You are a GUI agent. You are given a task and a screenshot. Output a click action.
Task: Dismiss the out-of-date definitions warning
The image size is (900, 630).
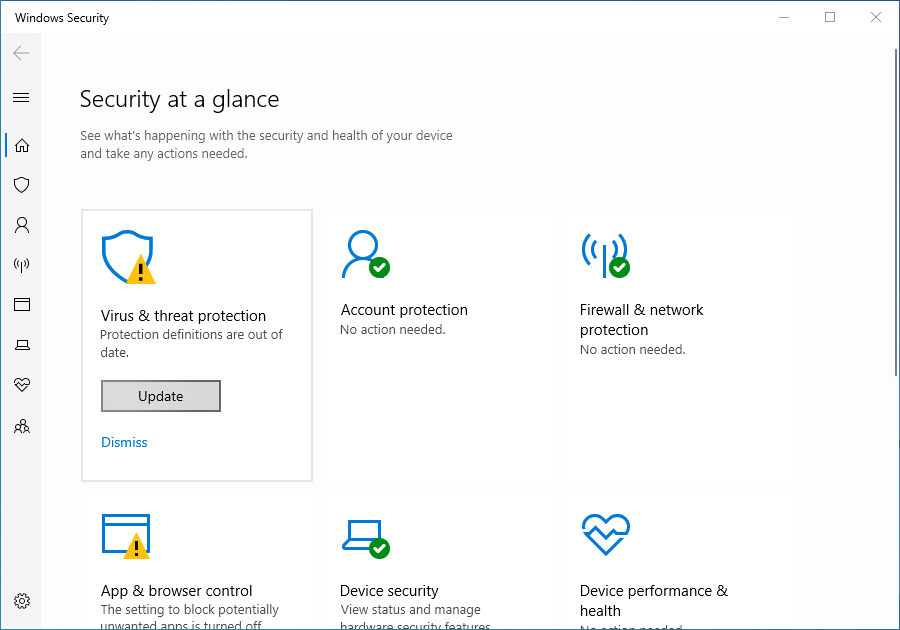click(x=124, y=442)
